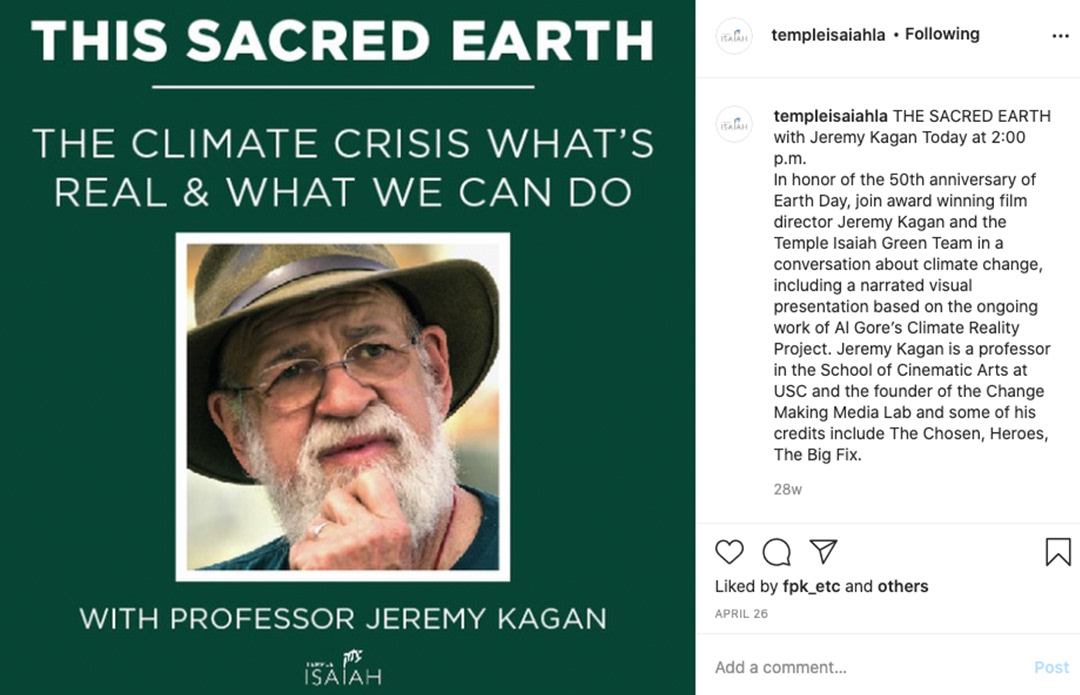Click the caption's Temple Isaiah avatar
This screenshot has width=1080, height=695.
[734, 125]
